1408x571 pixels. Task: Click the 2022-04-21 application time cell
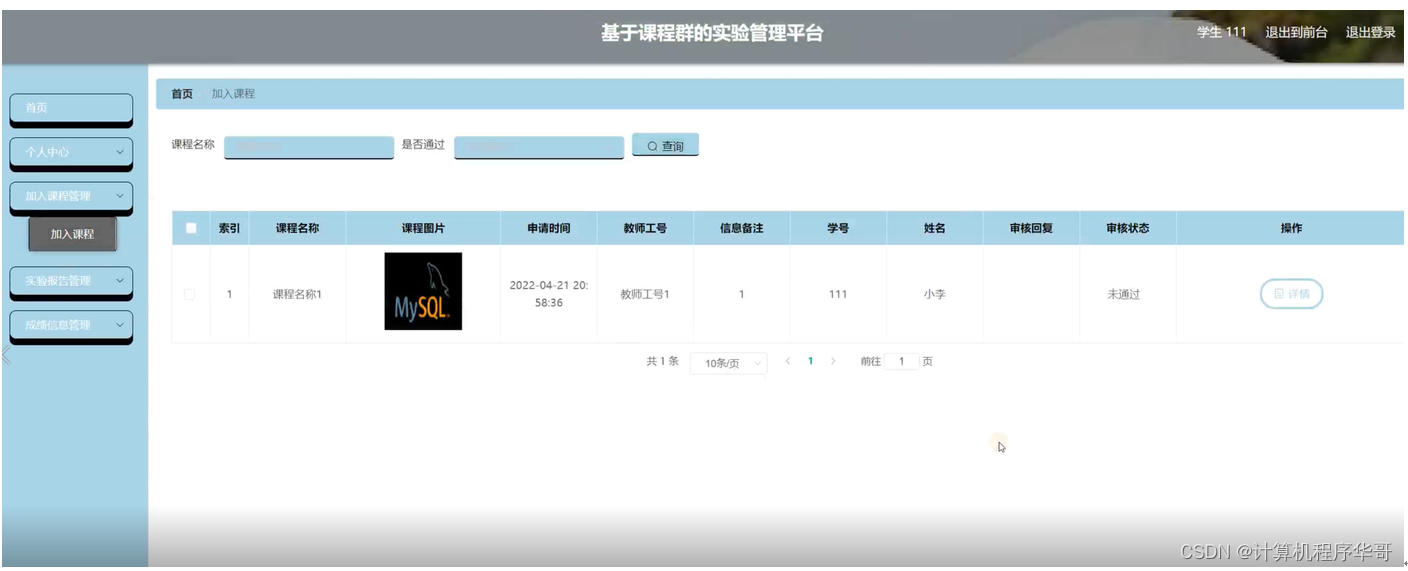(549, 294)
